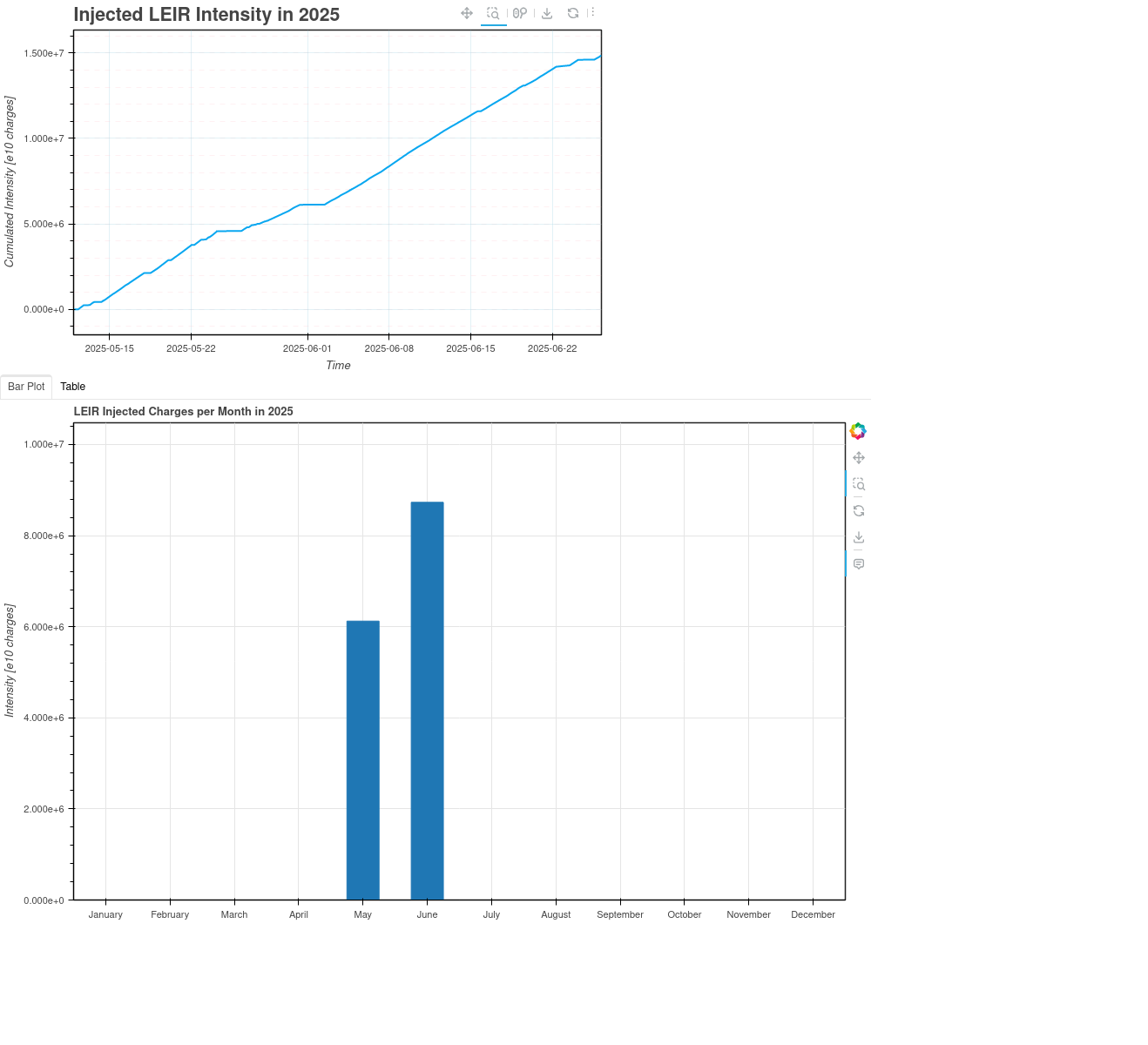Image resolution: width=1148 pixels, height=1045 pixels.
Task: Save the cumulative intensity plot with download icon
Action: [547, 13]
